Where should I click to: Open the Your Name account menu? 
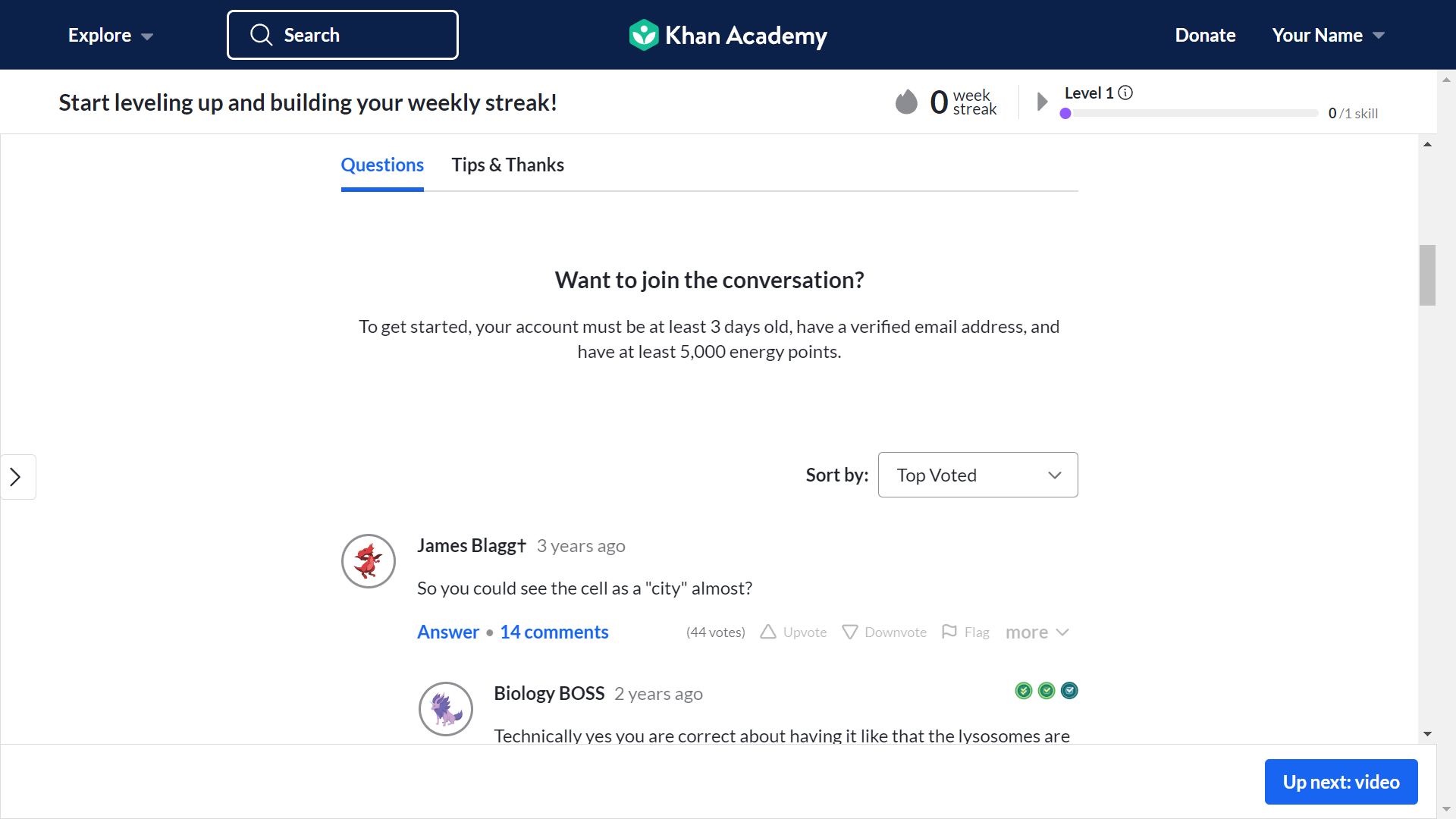click(1329, 35)
